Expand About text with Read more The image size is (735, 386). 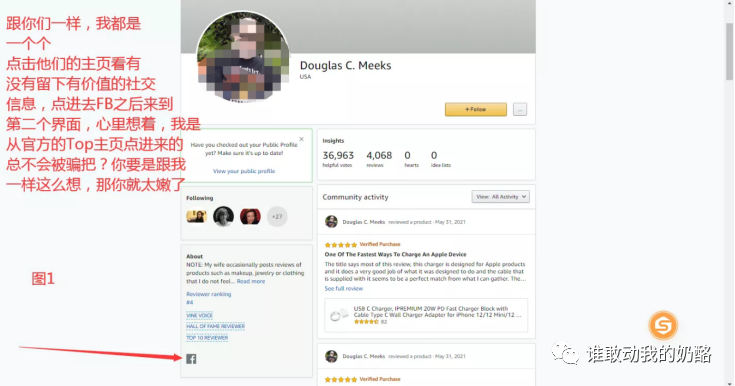click(251, 281)
